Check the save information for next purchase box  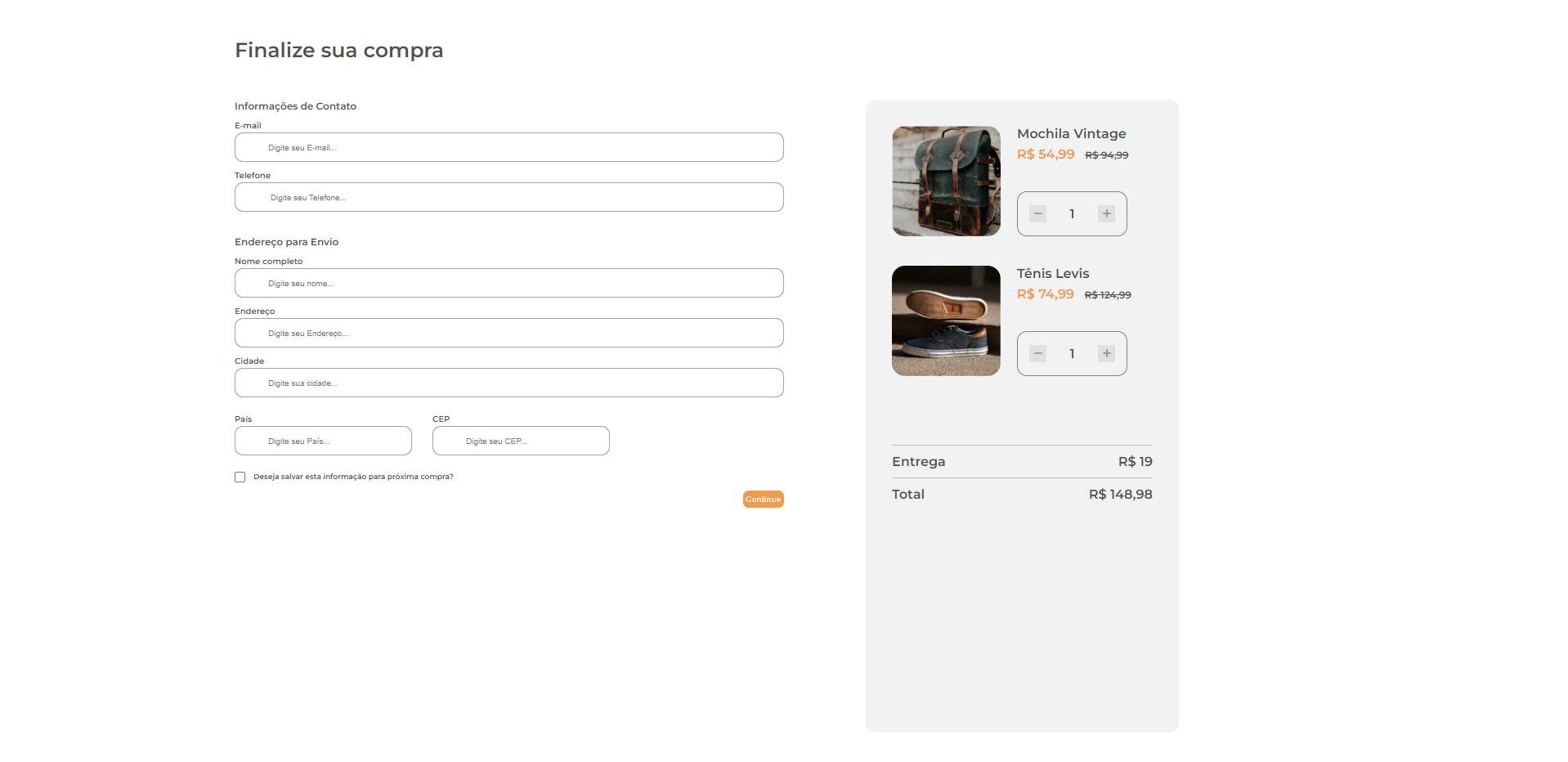click(240, 477)
